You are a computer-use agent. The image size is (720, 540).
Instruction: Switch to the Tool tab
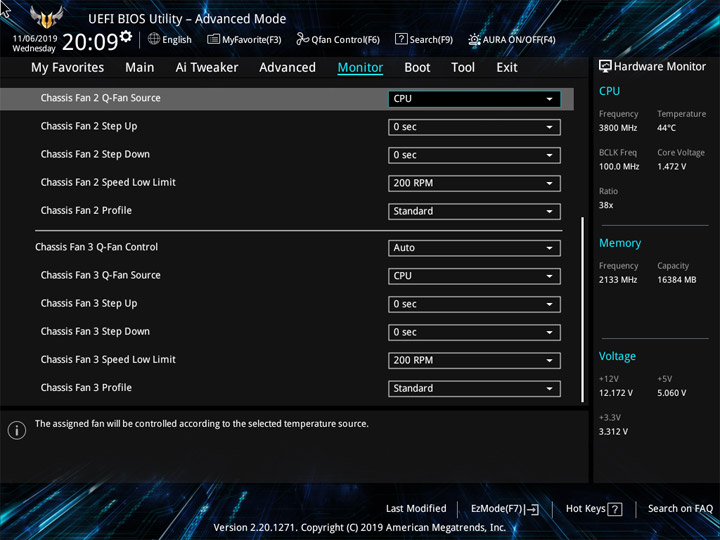click(463, 68)
